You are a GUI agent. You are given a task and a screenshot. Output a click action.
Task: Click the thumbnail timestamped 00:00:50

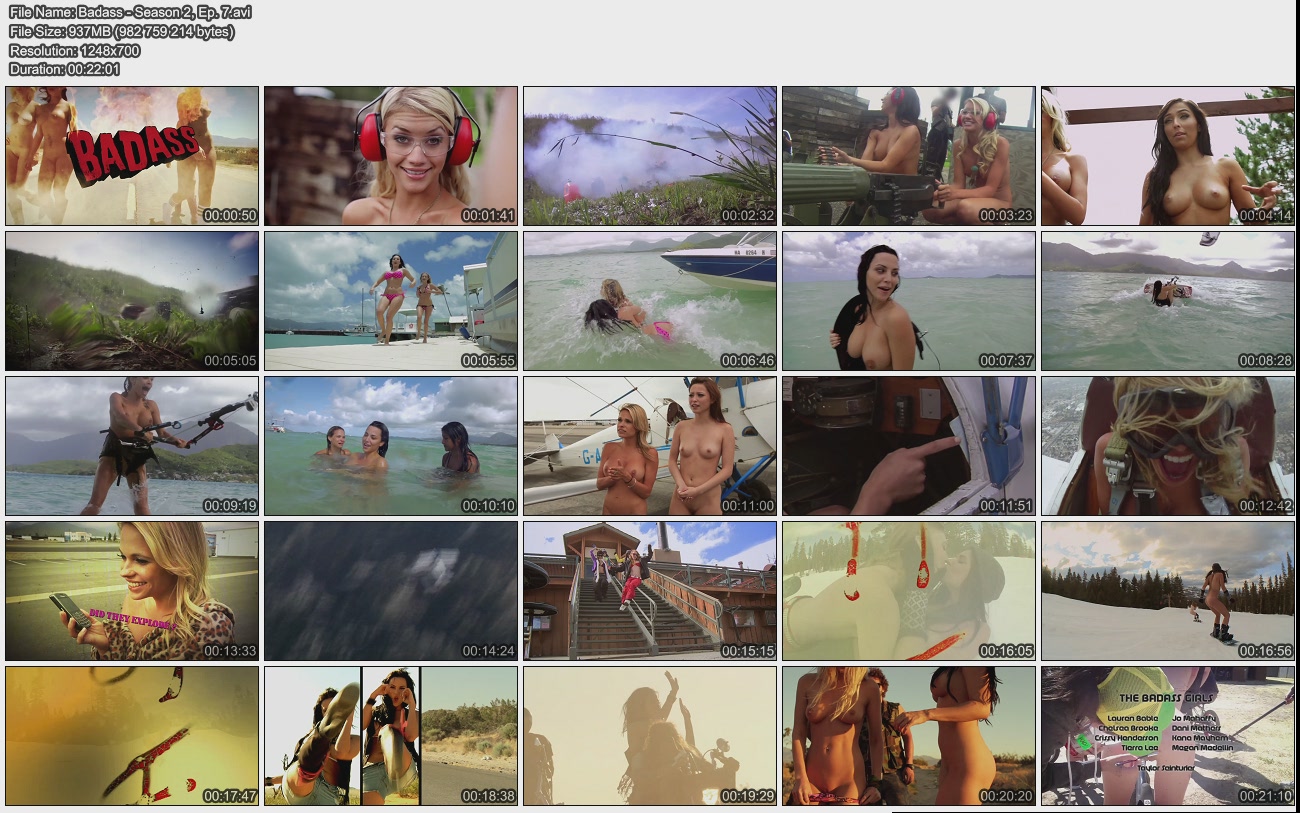click(x=132, y=155)
